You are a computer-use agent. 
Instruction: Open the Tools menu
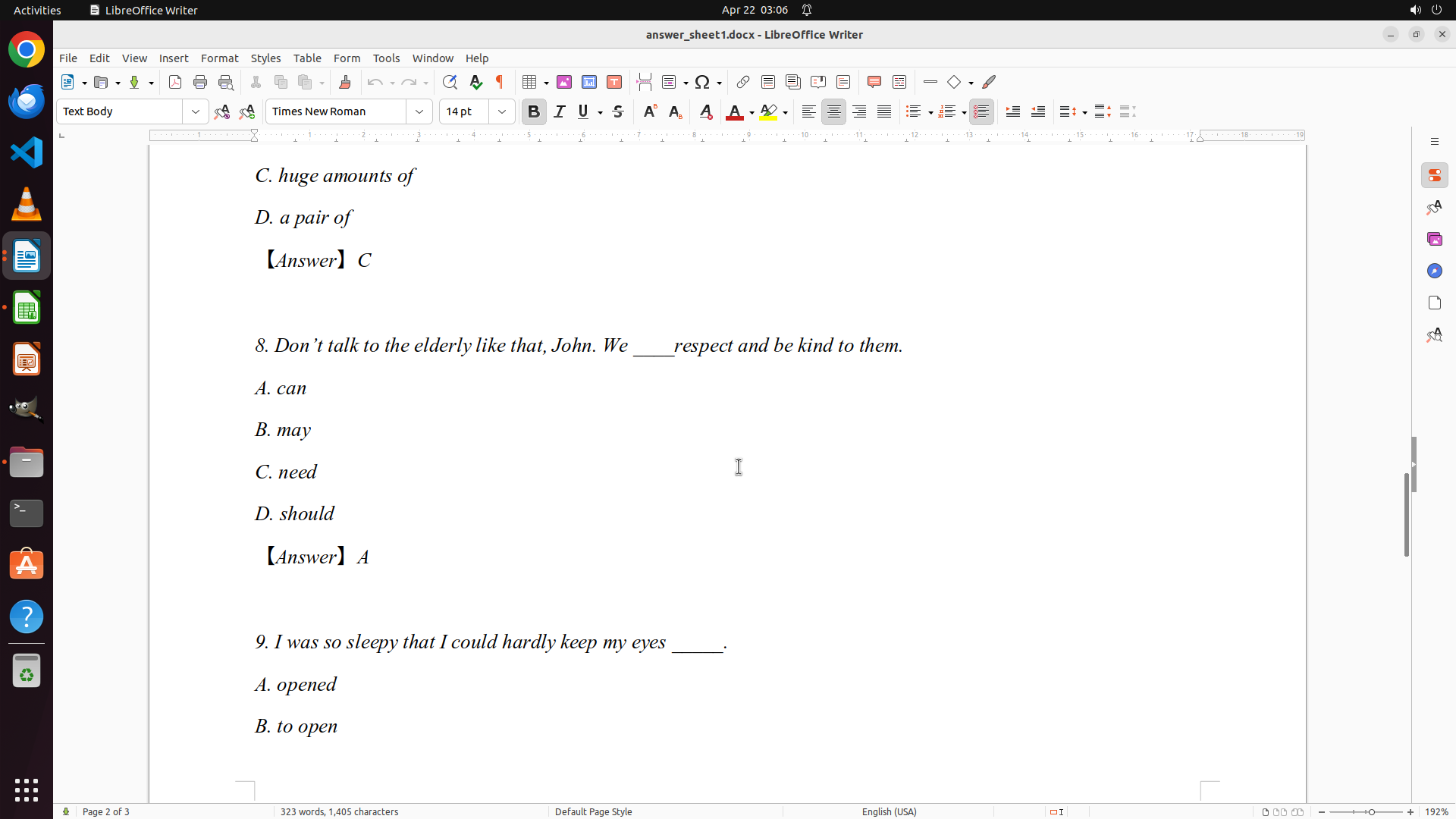coord(386,58)
